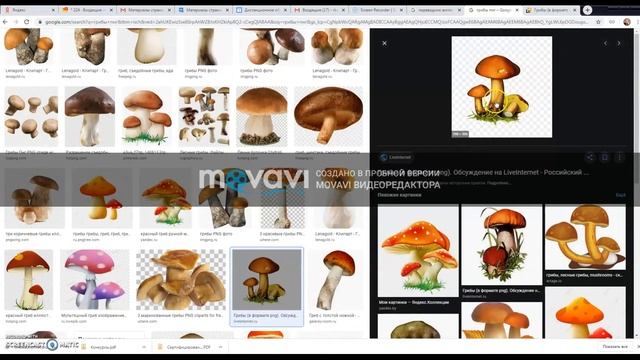640x360 pixels.
Task: Expand options arrow for Сертифицирован PDF download
Action: pyautogui.click(x=220, y=347)
